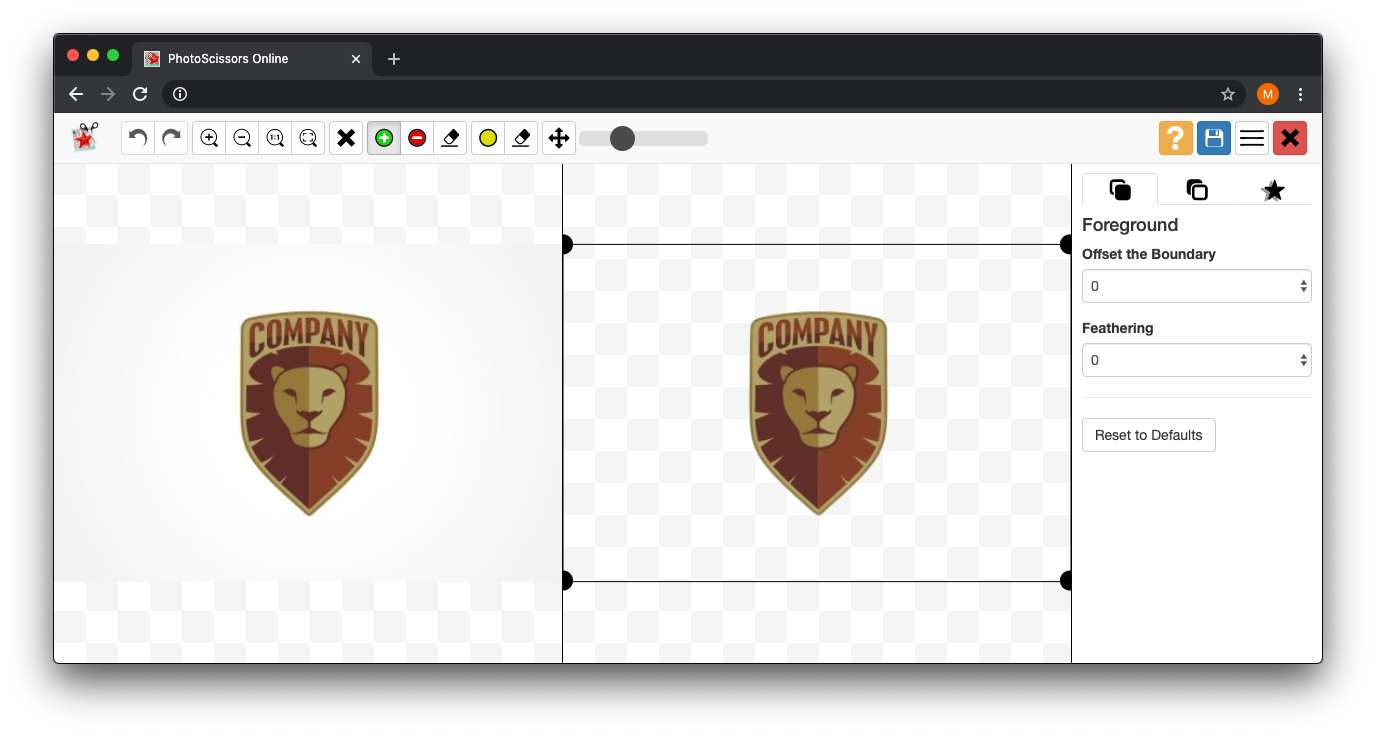This screenshot has width=1375, height=732.
Task: Click the lion logo in result preview
Action: (818, 414)
